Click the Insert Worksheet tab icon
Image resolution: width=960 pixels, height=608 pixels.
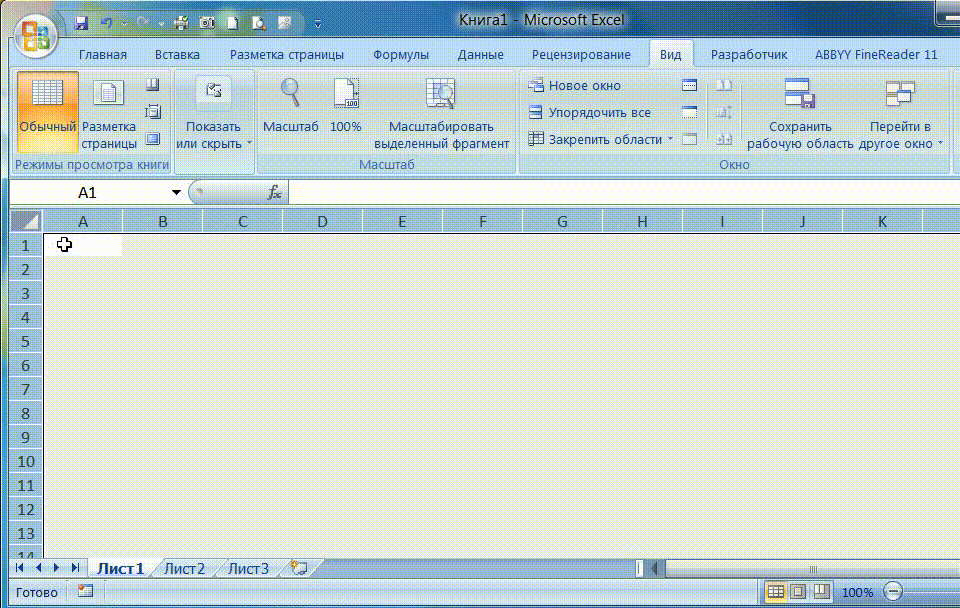299,568
